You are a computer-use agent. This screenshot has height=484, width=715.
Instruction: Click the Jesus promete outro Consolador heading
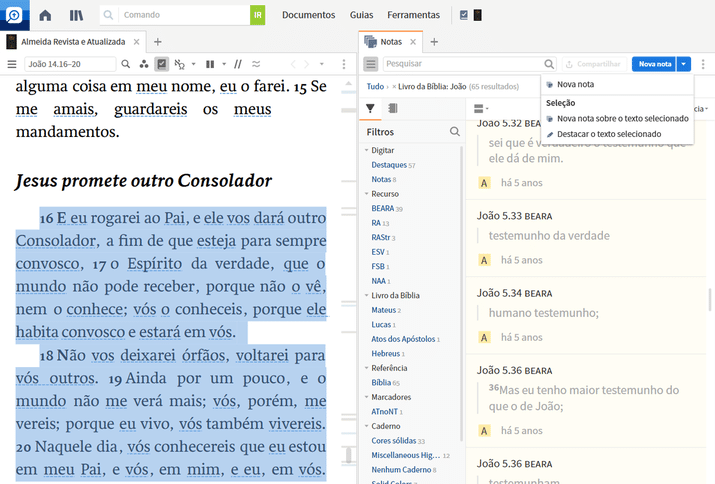tap(143, 181)
